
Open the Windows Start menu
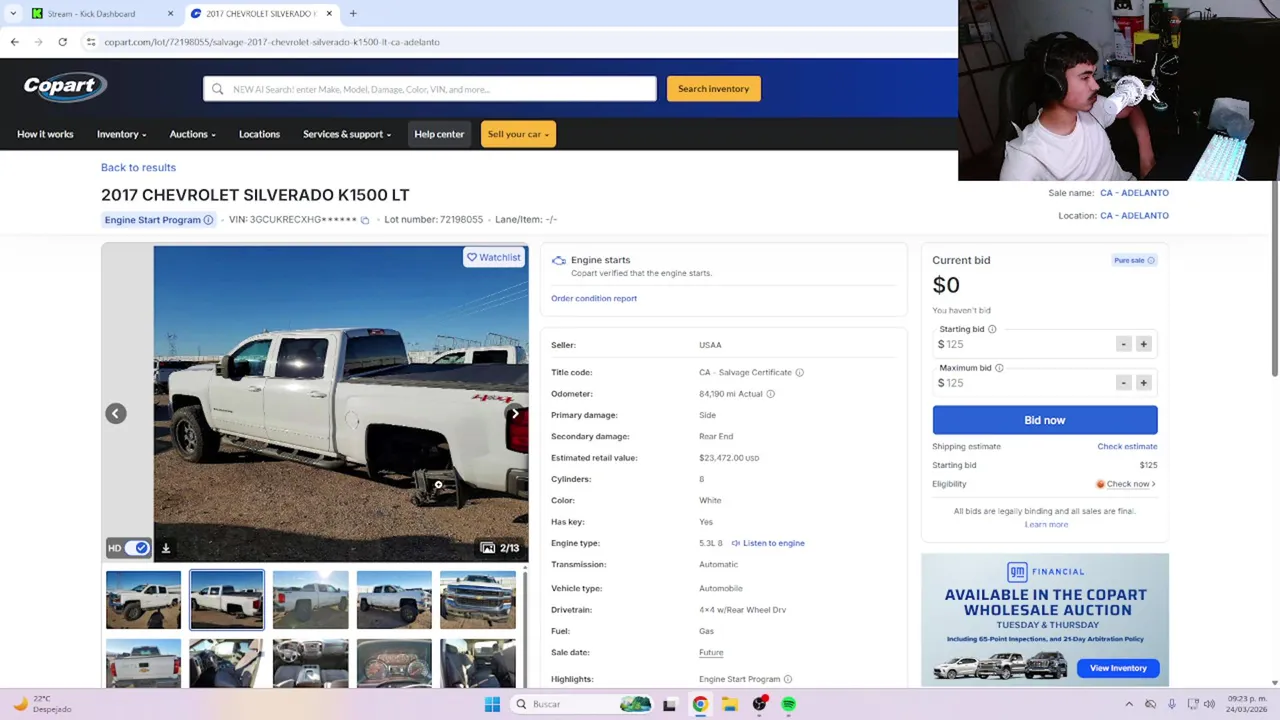pos(492,704)
